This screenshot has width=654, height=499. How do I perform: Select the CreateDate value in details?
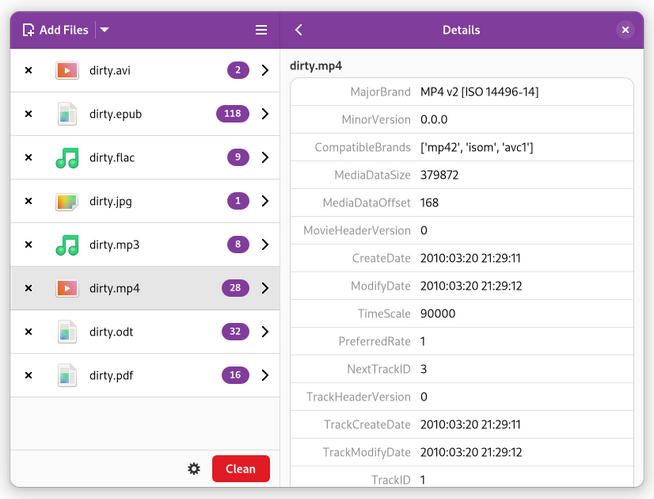click(x=470, y=258)
